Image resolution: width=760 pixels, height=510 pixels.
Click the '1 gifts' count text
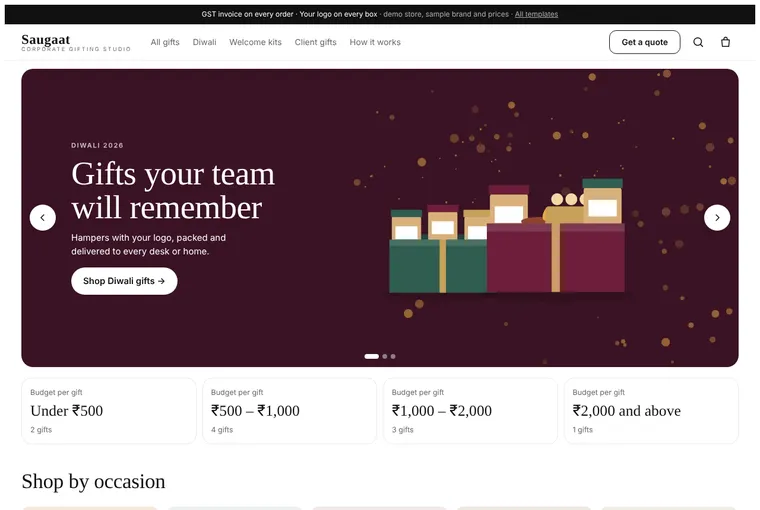point(583,430)
